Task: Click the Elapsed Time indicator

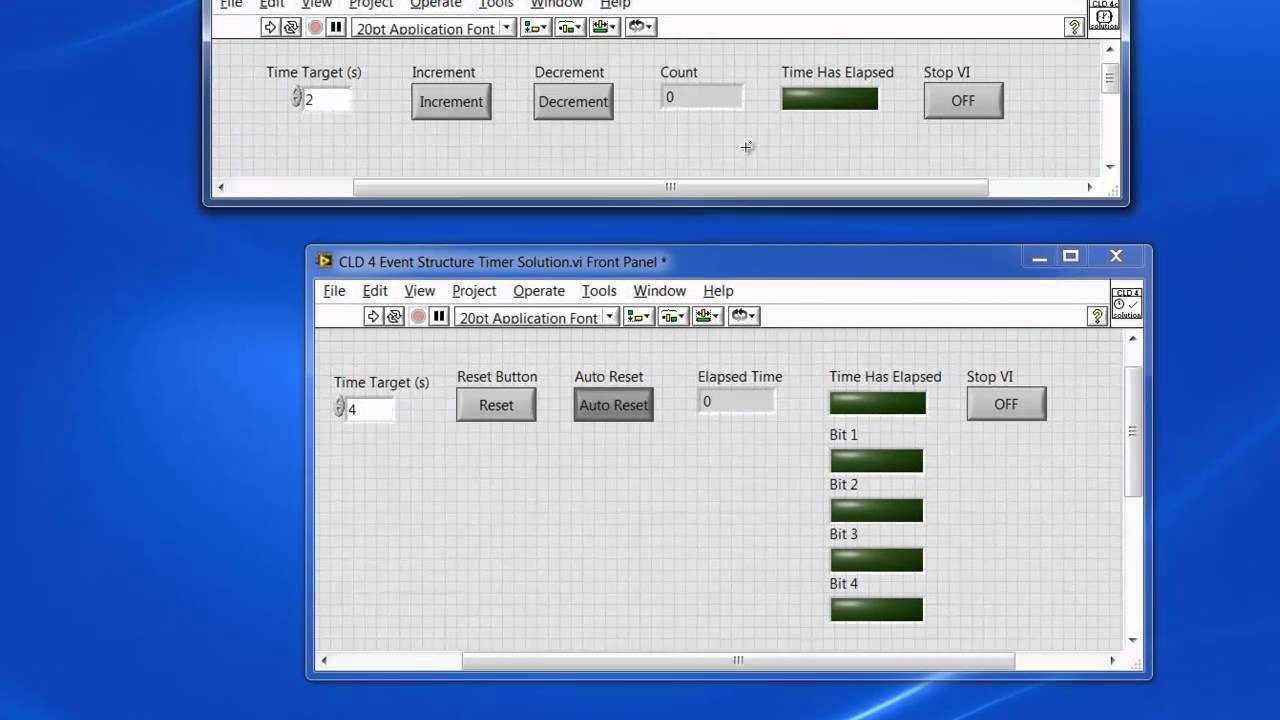Action: [737, 401]
